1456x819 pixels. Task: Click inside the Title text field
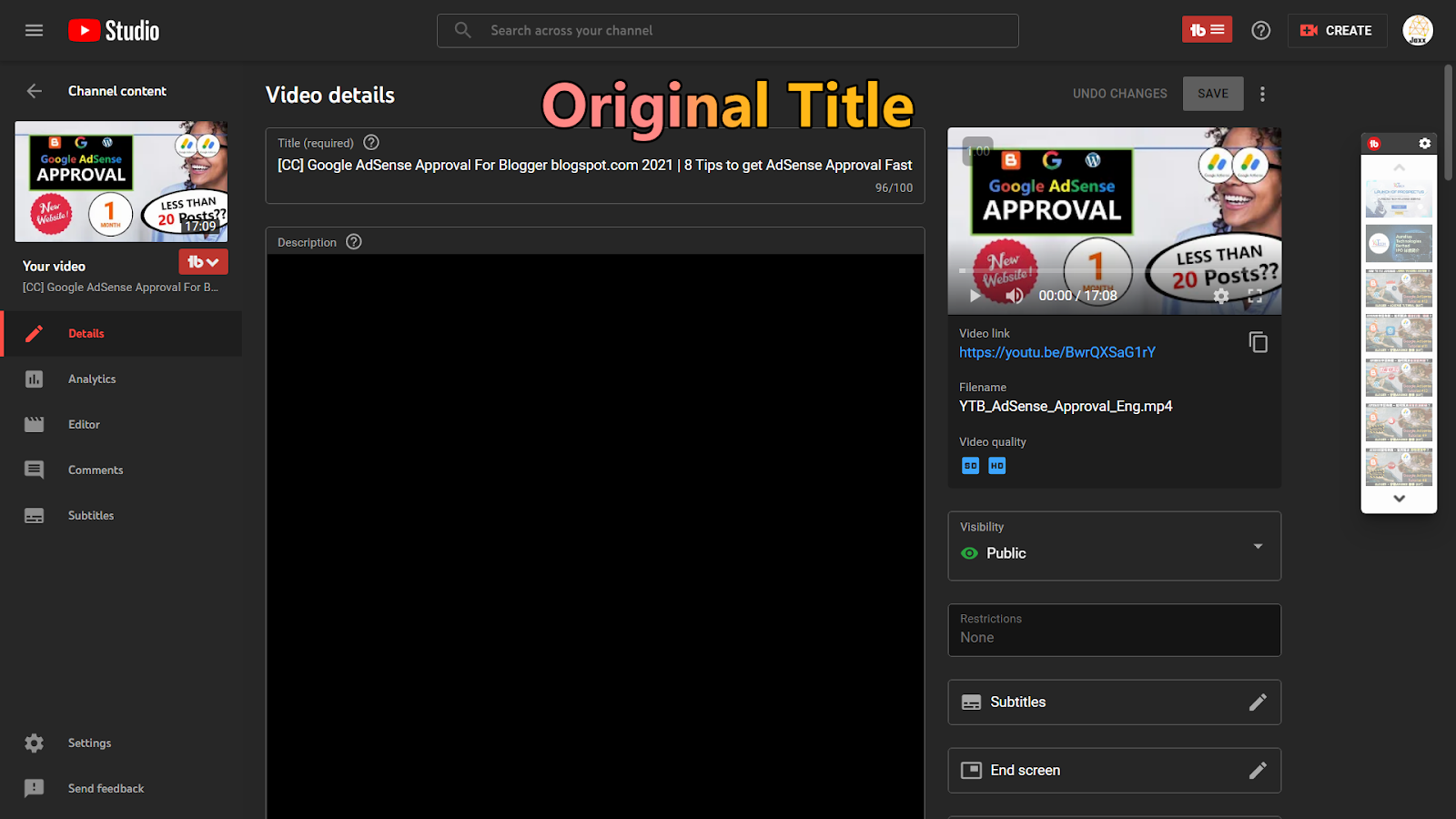(x=595, y=166)
